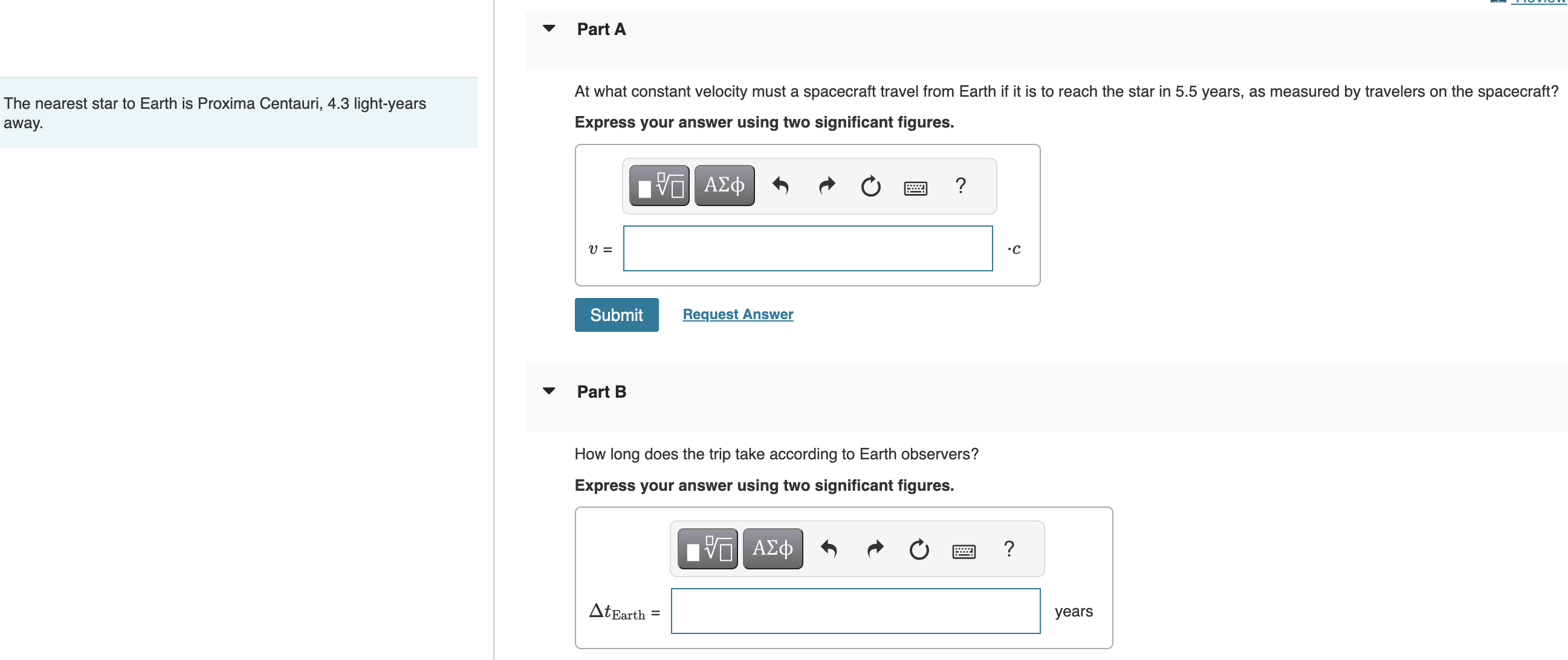Open help question mark in Part A
1568x660 pixels.
960,185
